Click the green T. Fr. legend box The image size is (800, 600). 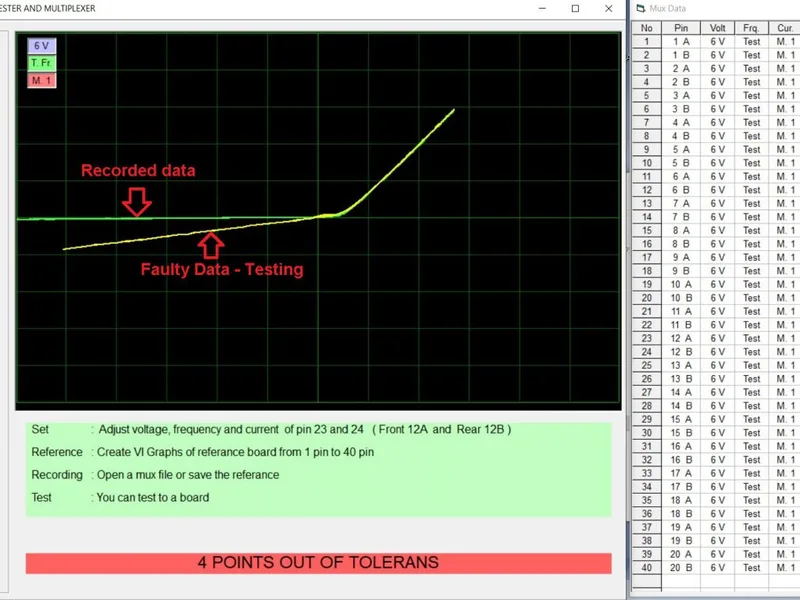(41, 63)
